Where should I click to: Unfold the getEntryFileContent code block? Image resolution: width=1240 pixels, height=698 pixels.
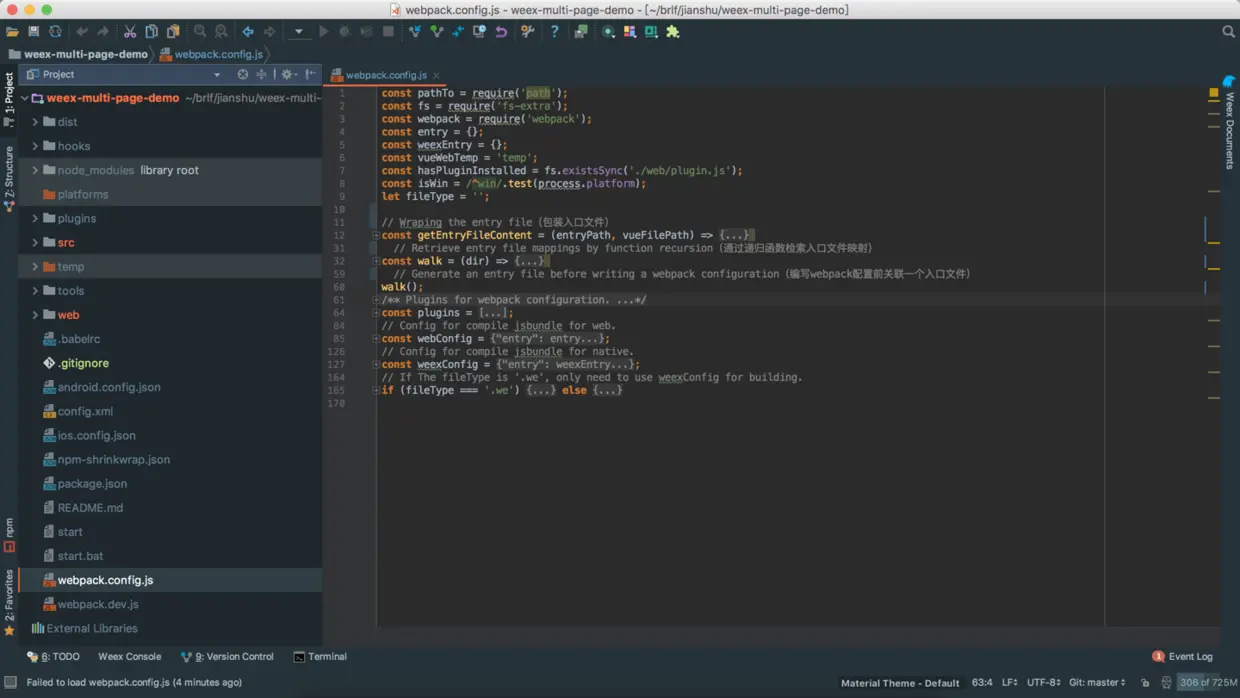click(376, 235)
